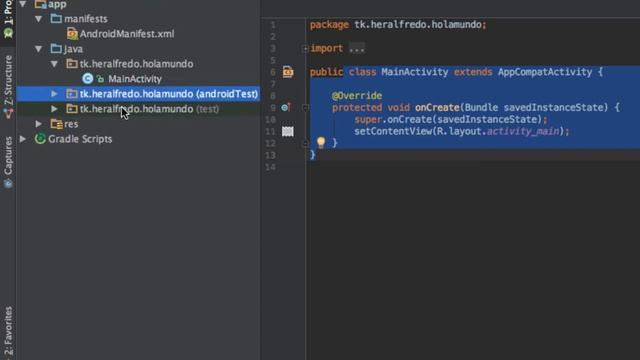Select the app module label
640x360 pixels.
57,4
